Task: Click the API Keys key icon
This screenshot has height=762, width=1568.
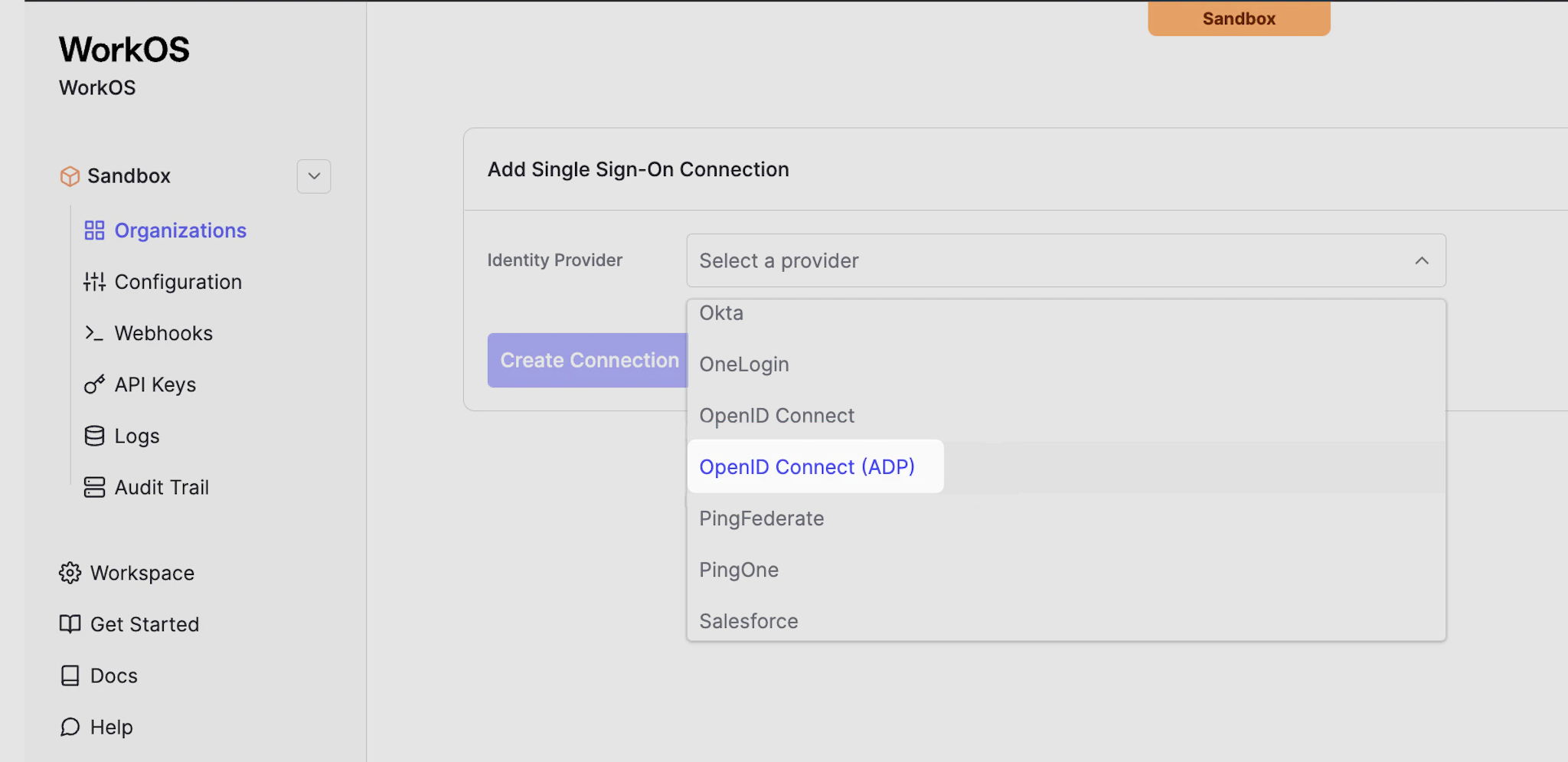Action: point(94,384)
